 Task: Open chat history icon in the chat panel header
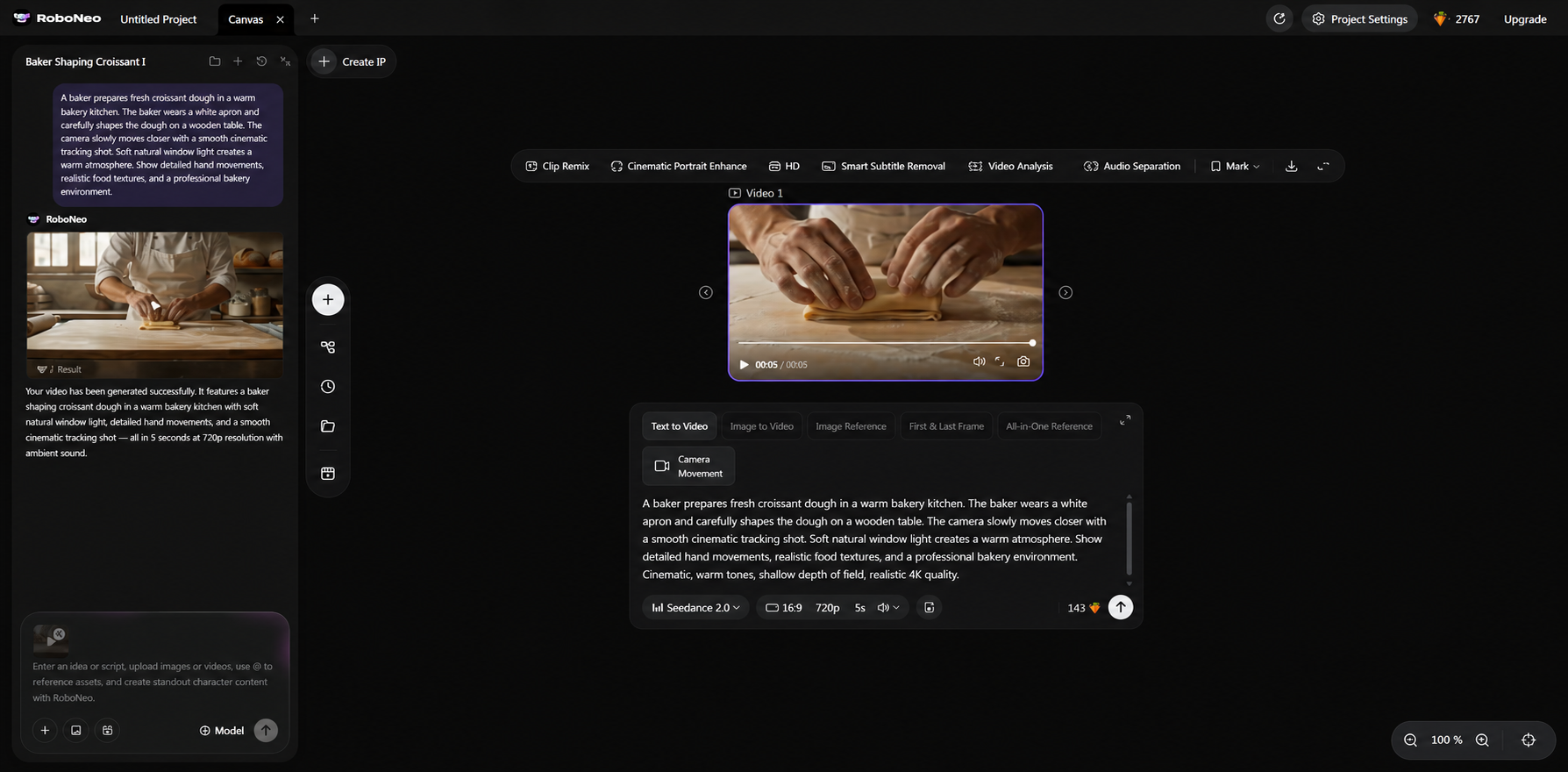[261, 61]
